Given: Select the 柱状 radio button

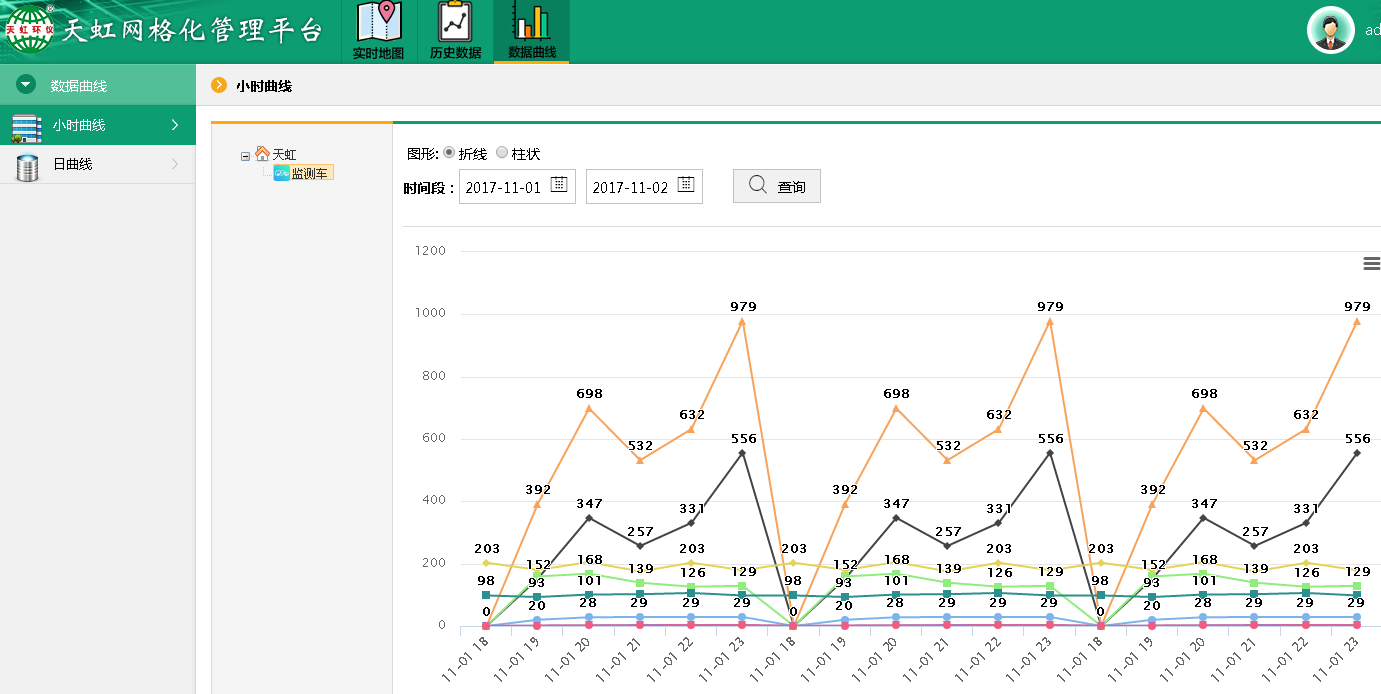Looking at the screenshot, I should 502,153.
